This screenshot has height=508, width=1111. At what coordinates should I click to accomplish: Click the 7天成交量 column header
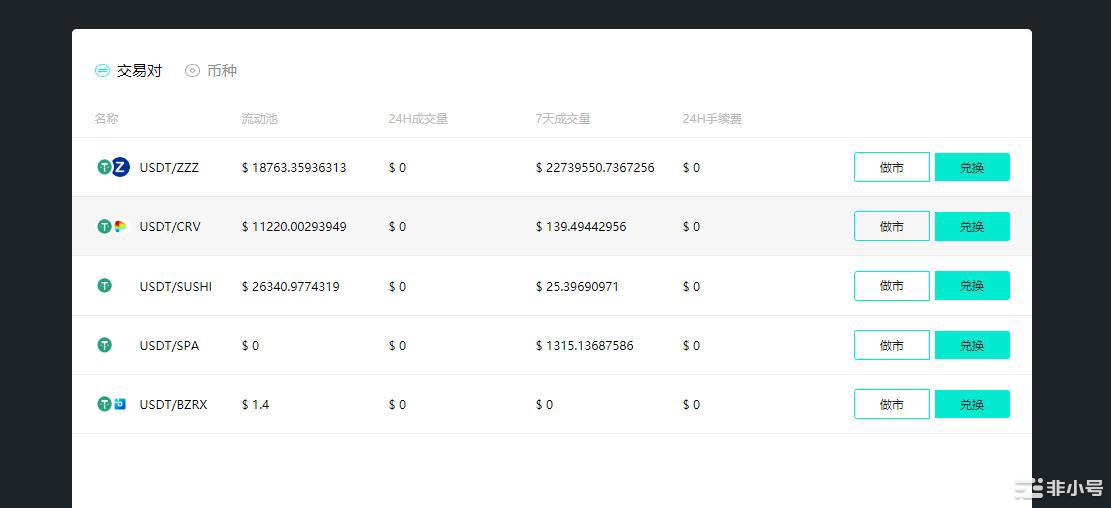tap(563, 118)
